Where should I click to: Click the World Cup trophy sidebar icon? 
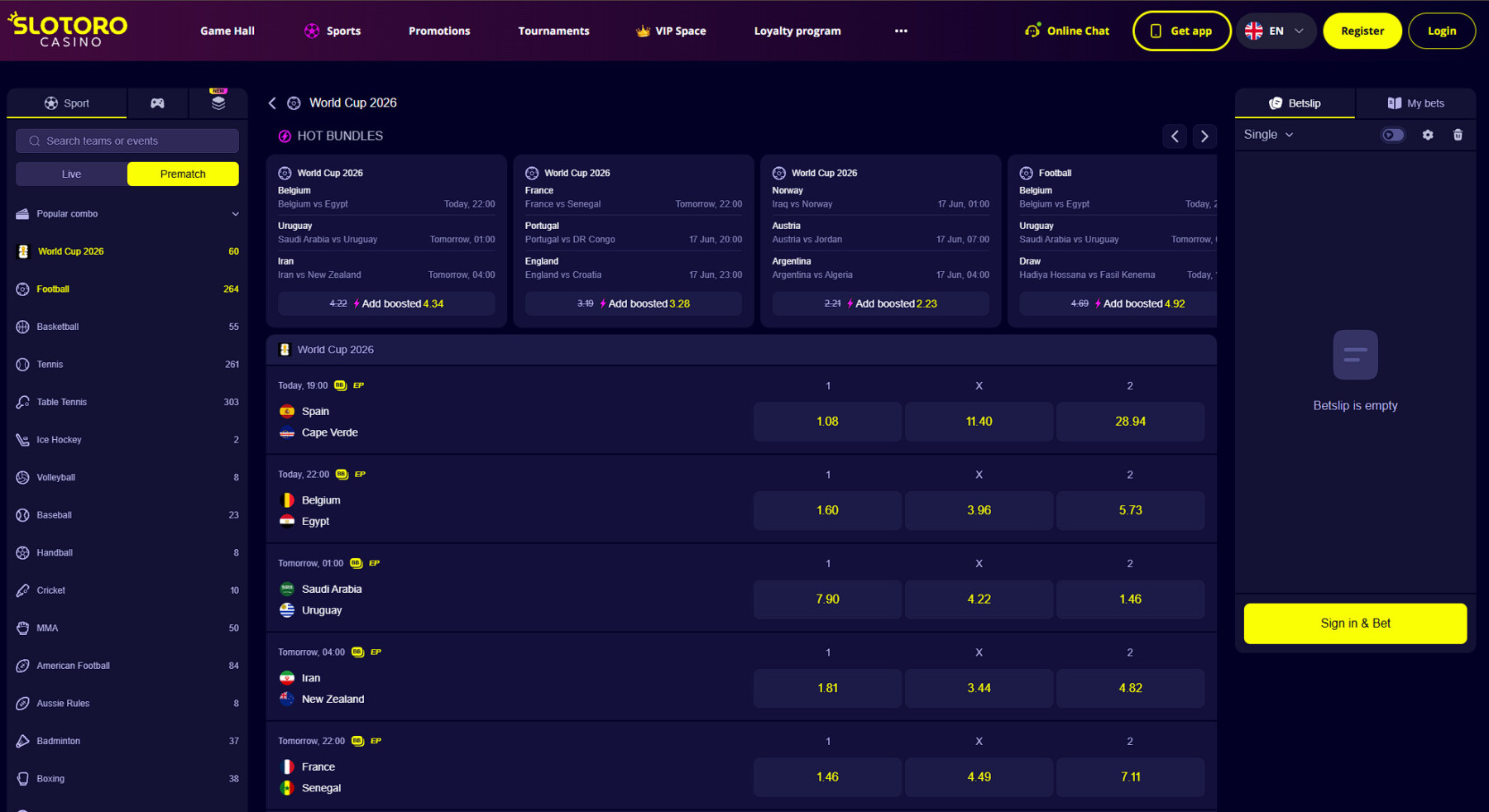23,251
